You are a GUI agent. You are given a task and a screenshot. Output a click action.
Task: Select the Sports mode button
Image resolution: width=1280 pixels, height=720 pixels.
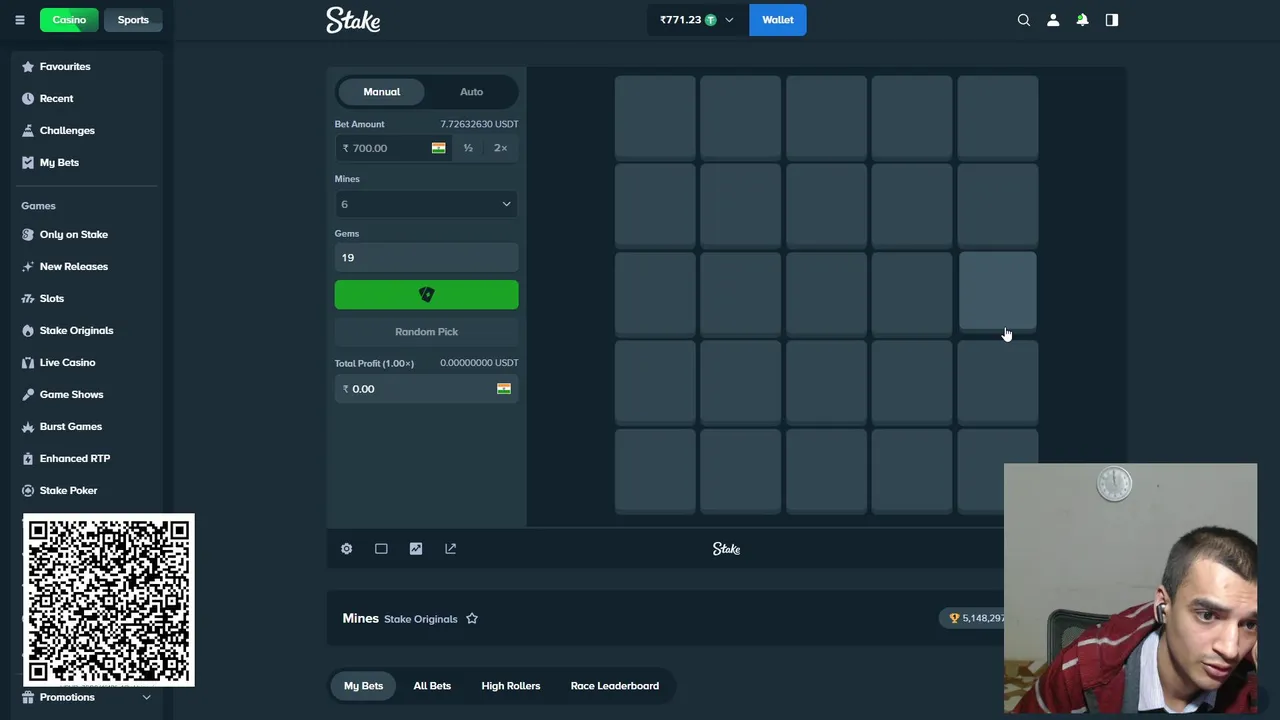click(x=133, y=20)
